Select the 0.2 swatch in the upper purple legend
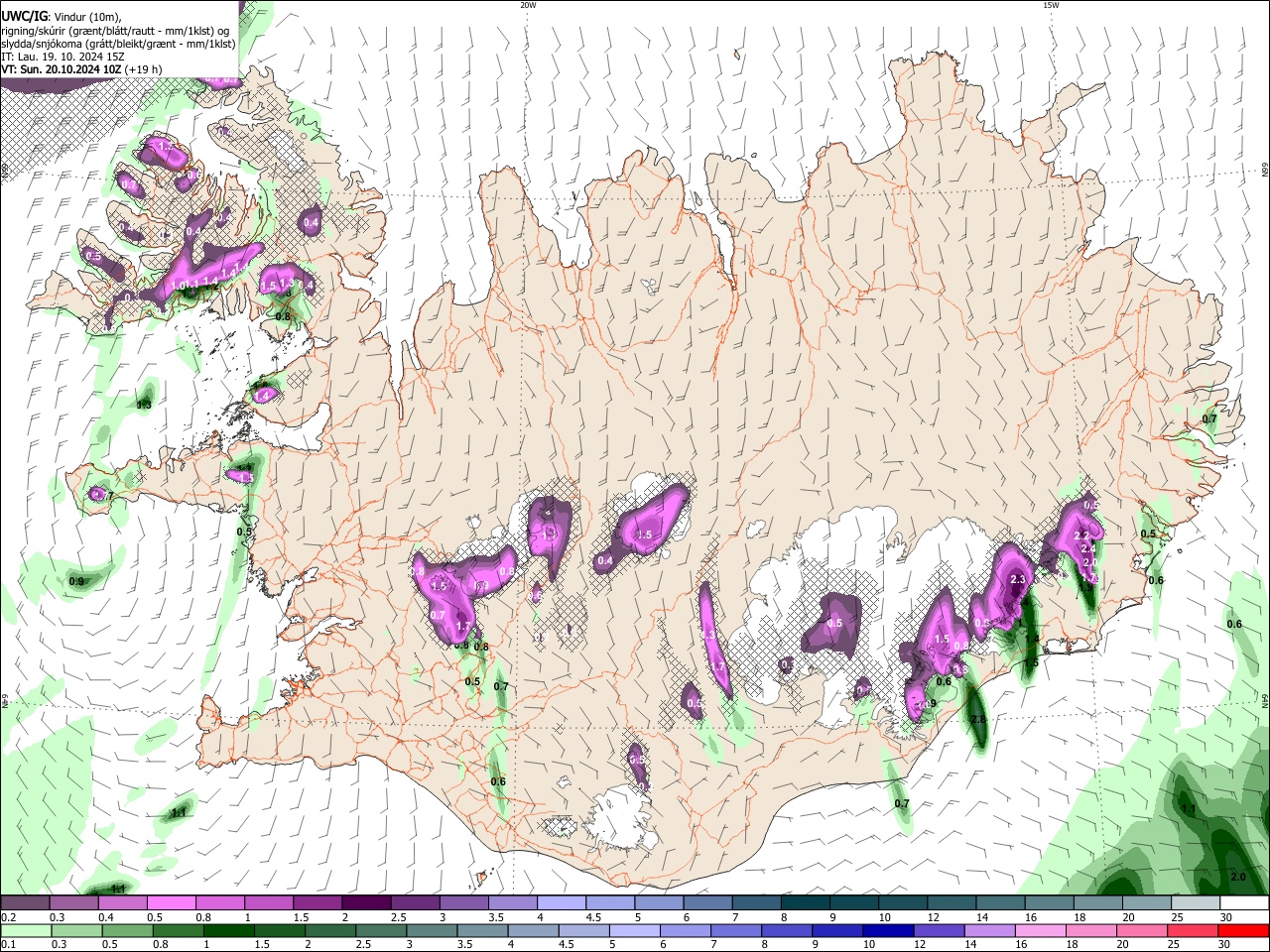1270x952 pixels. [x=25, y=902]
